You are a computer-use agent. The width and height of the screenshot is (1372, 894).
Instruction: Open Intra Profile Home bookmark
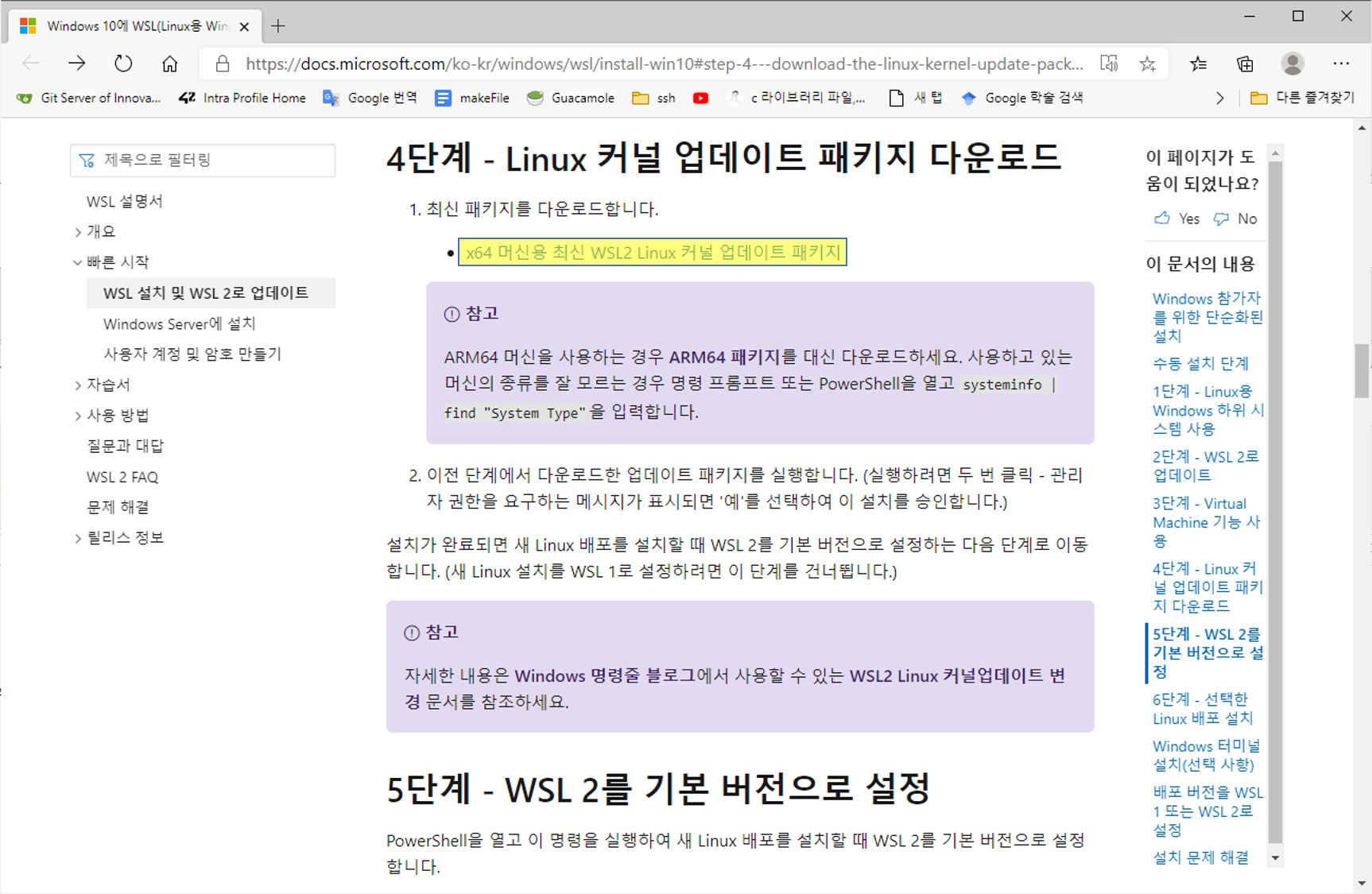(x=242, y=98)
